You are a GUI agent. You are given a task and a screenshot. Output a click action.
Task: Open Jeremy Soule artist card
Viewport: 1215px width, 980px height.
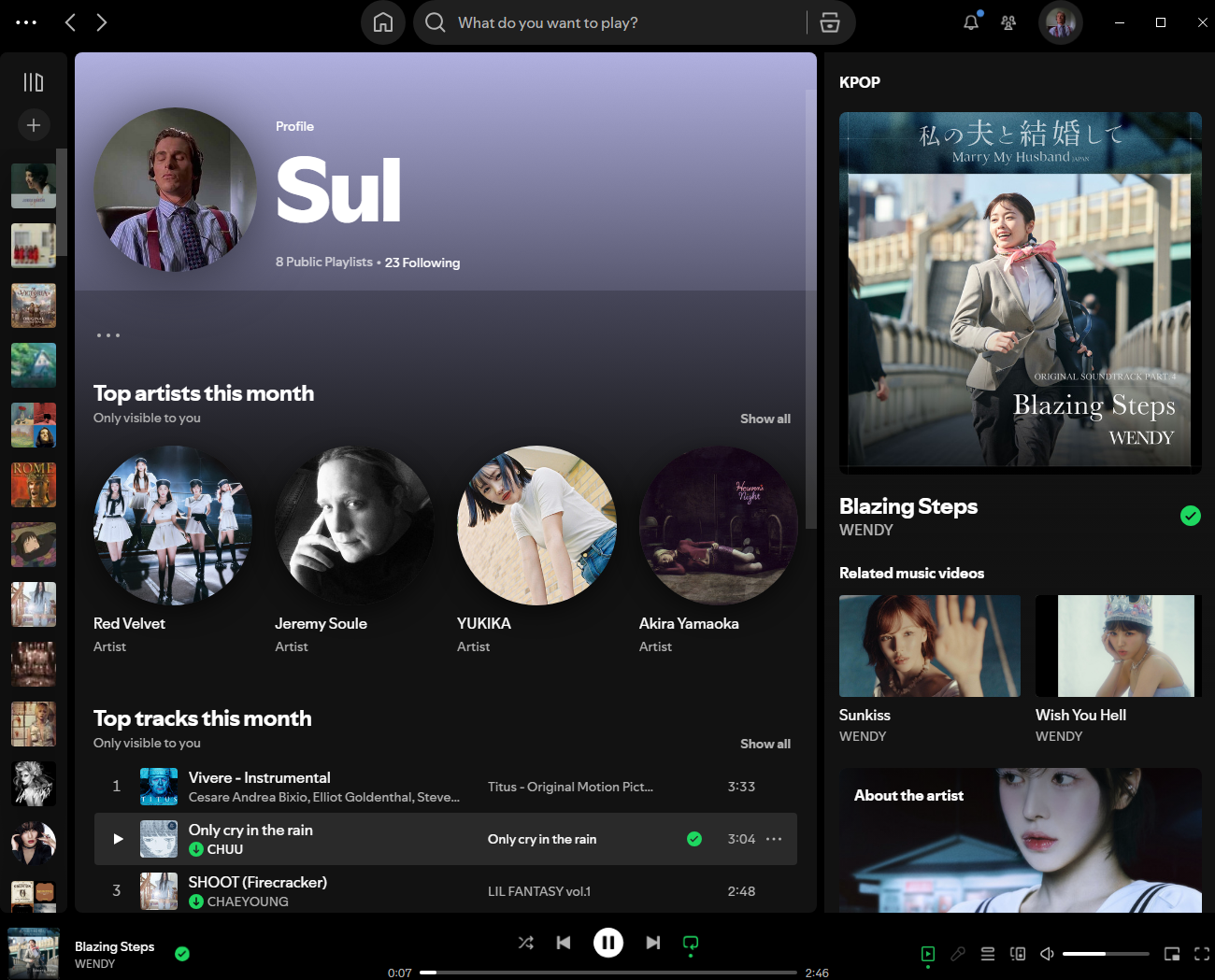click(354, 551)
